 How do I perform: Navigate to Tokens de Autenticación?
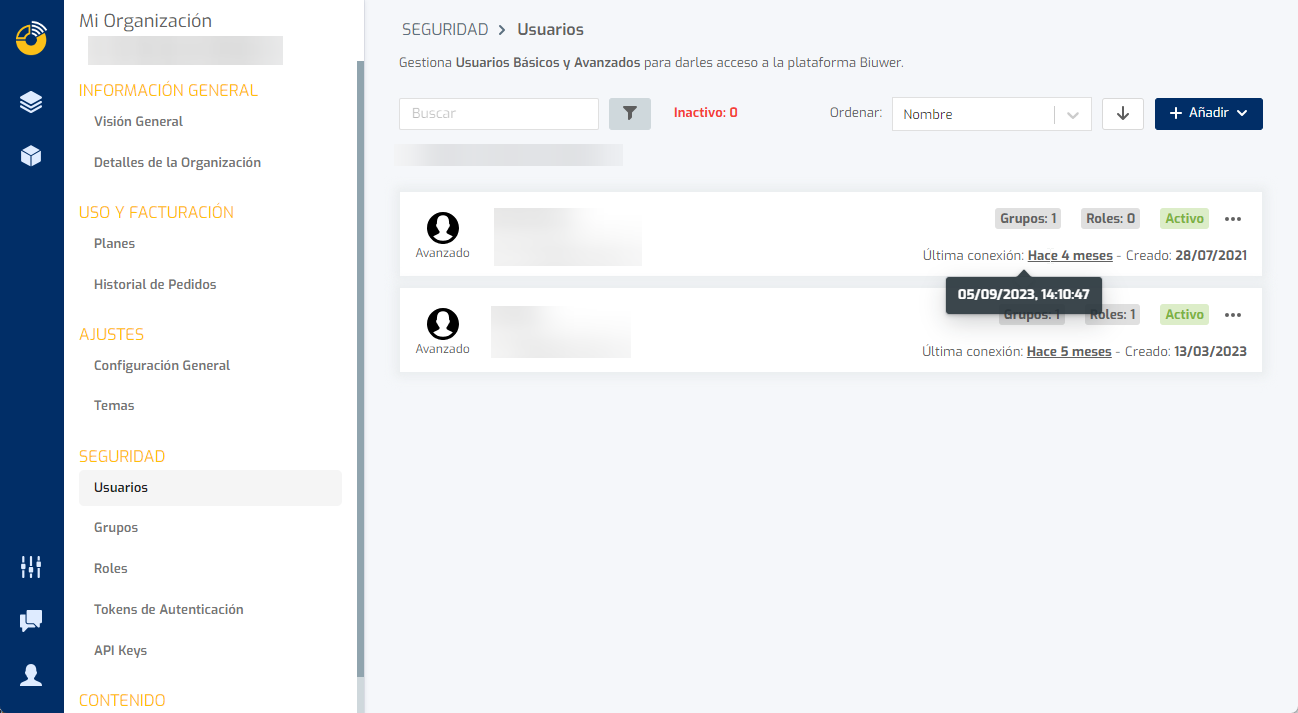tap(168, 609)
